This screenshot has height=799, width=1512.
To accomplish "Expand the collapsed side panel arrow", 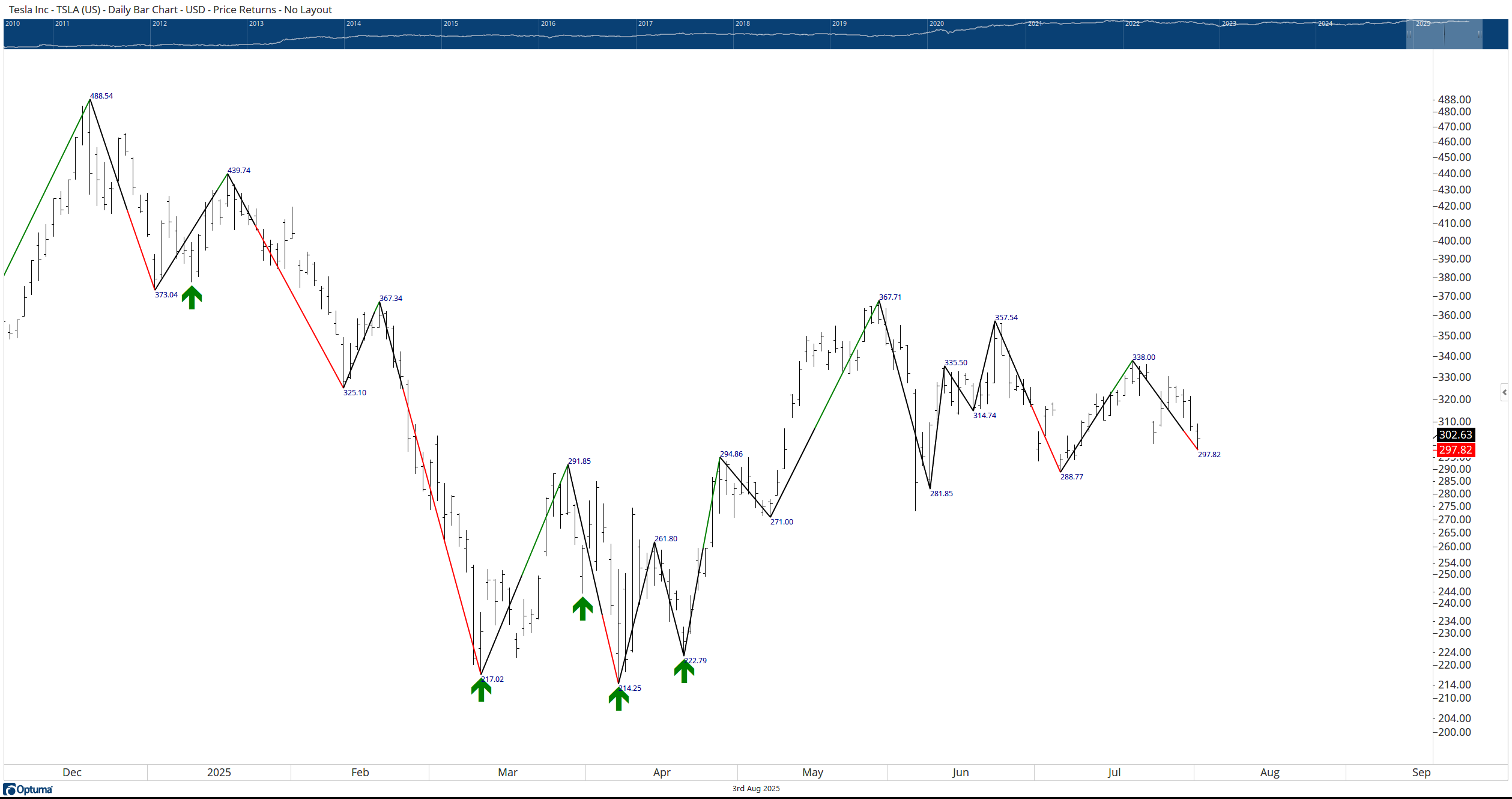I will click(x=1504, y=392).
